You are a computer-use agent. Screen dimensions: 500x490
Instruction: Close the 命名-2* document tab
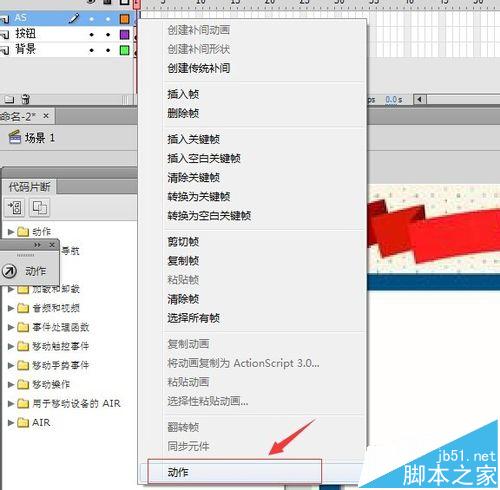(46, 116)
